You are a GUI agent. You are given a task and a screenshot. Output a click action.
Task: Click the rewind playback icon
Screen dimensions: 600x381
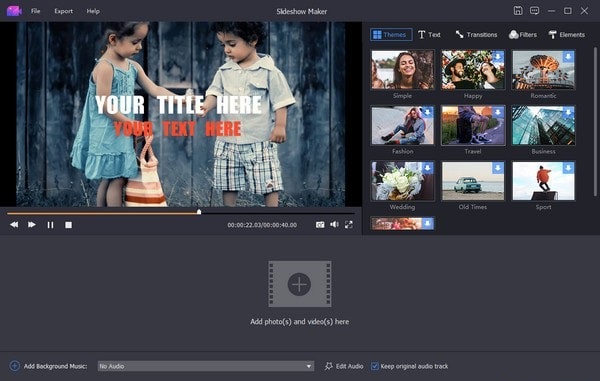tap(14, 225)
